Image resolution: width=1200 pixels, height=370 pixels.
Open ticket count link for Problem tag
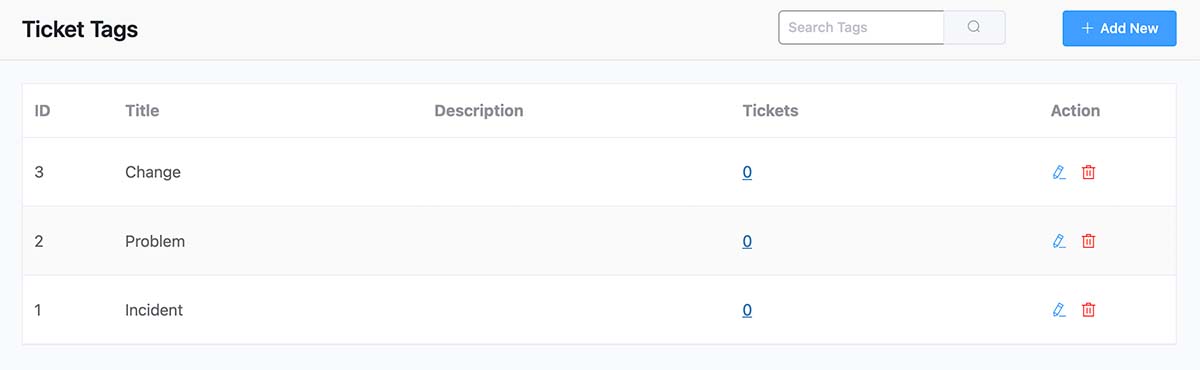click(747, 241)
